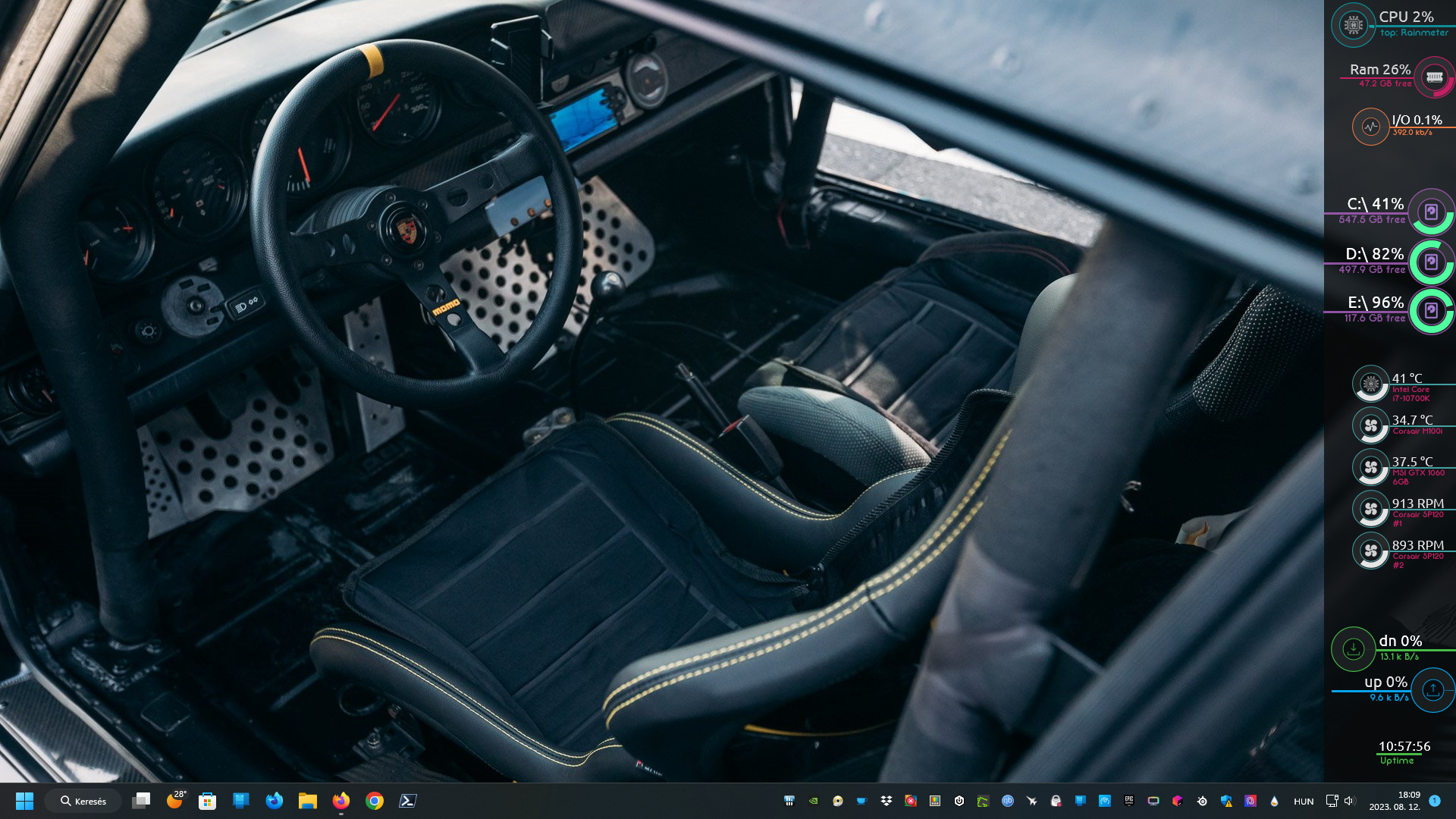
Task: Click the purple fingerprint tray icon
Action: click(1250, 801)
